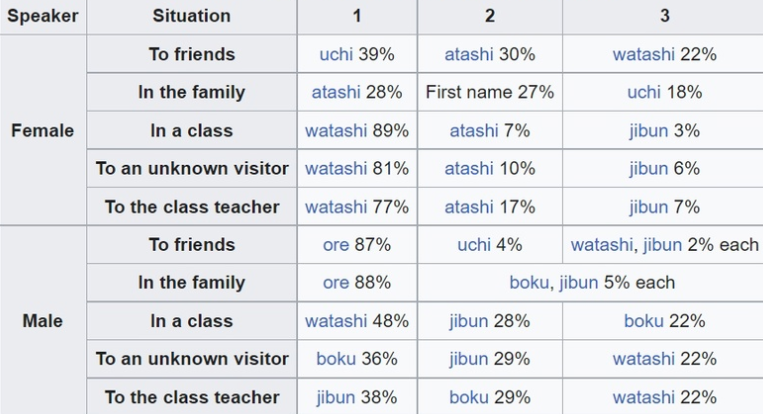The width and height of the screenshot is (763, 414).
Task: Click atashi 28% link in Female In the family row
Action: tap(336, 92)
